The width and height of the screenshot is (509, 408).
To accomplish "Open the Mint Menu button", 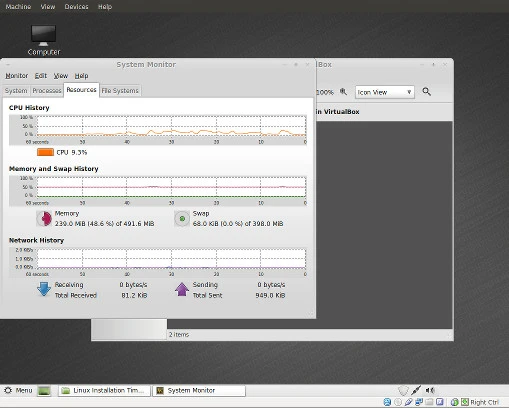I will [x=18, y=390].
